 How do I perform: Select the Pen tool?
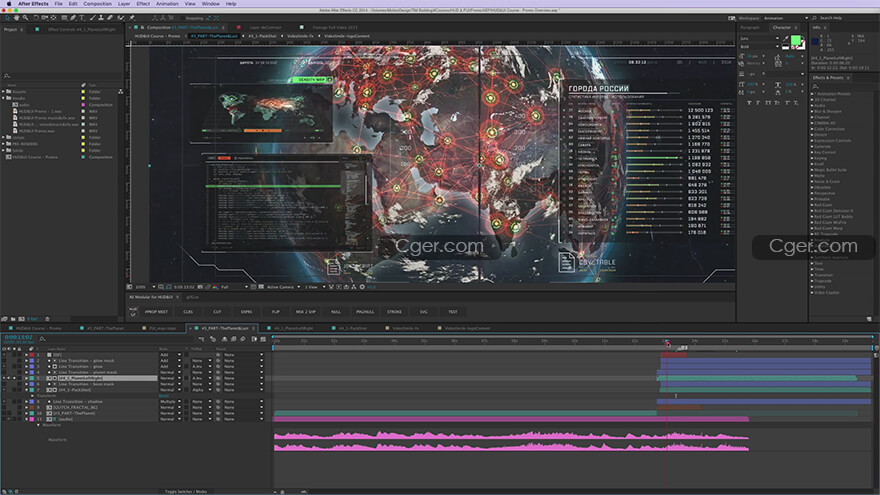[x=73, y=18]
